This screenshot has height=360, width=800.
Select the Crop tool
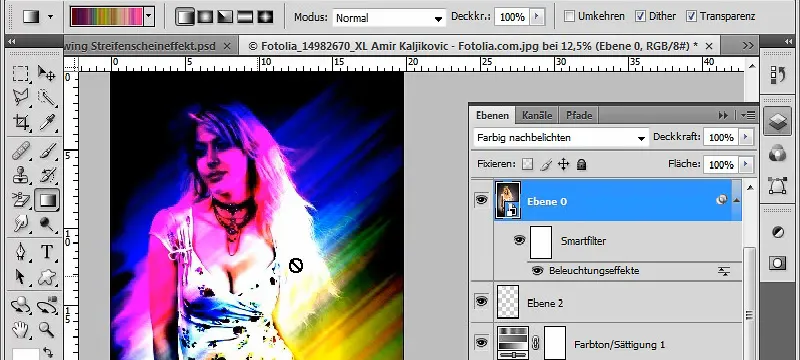coord(21,122)
